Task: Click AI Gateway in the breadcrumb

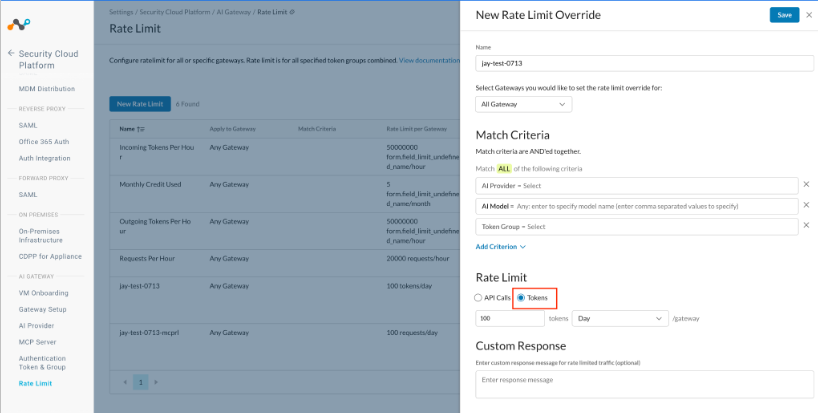Action: [234, 11]
